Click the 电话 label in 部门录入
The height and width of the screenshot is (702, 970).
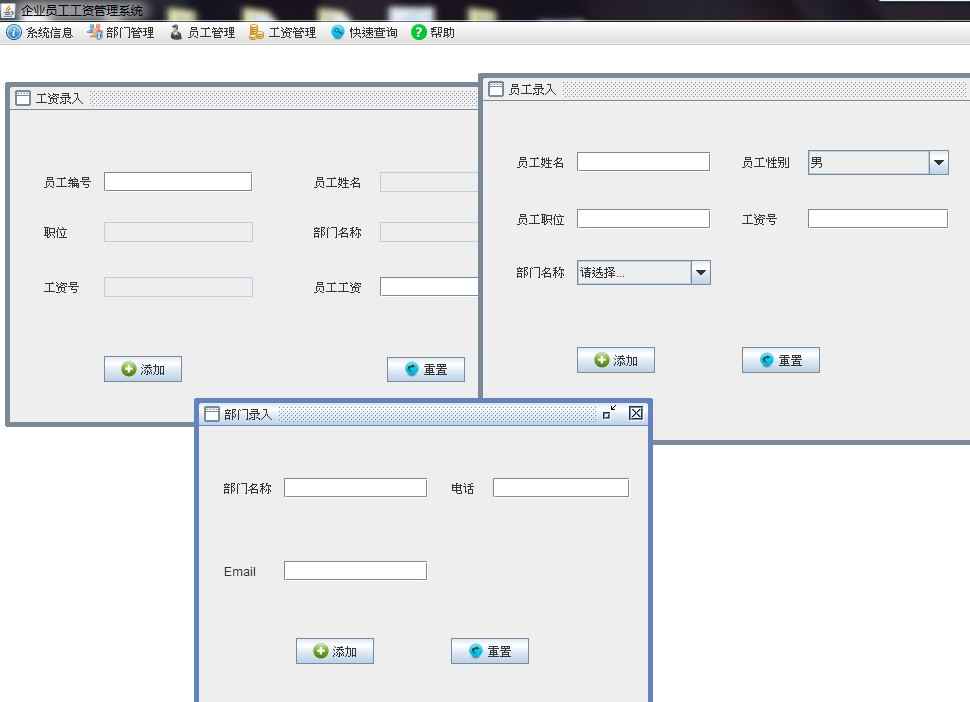tap(462, 489)
